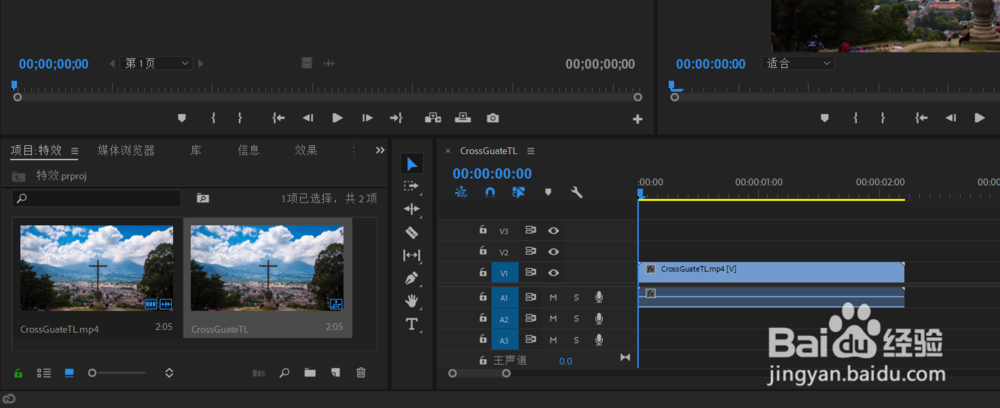Step back one frame in Program monitor

coord(951,118)
